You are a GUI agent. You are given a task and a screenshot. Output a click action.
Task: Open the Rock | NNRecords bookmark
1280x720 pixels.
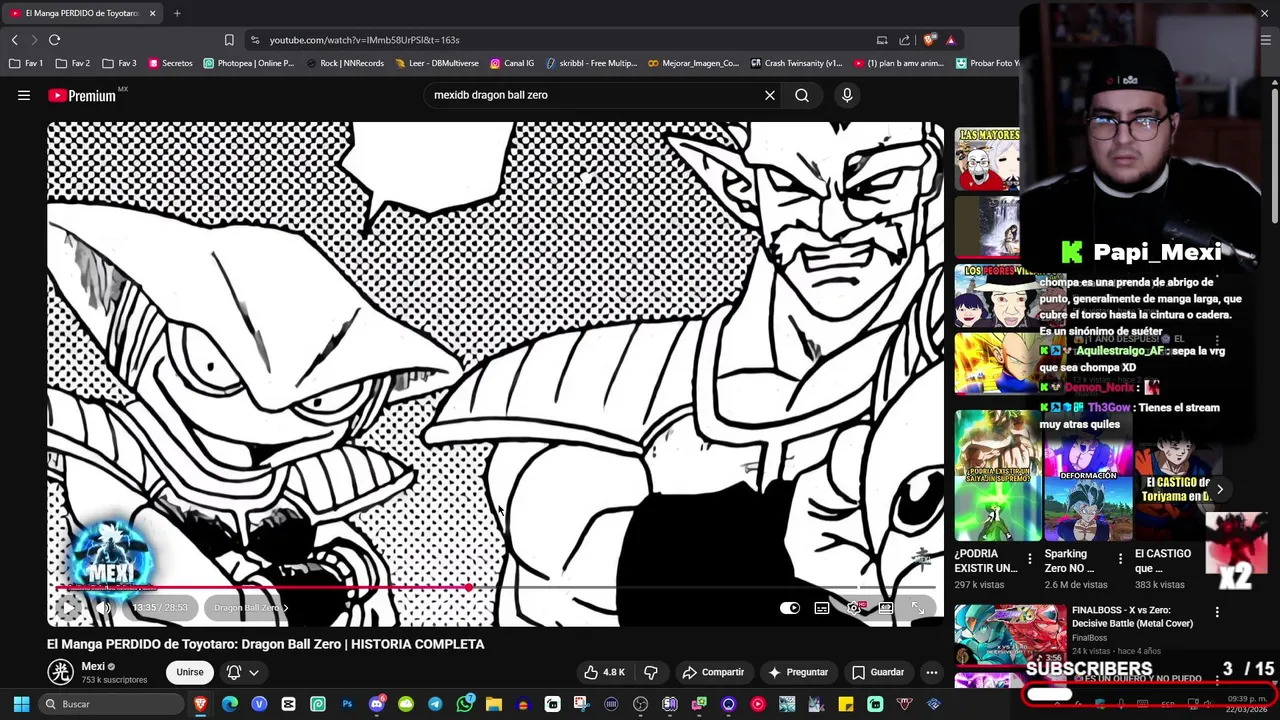point(344,63)
